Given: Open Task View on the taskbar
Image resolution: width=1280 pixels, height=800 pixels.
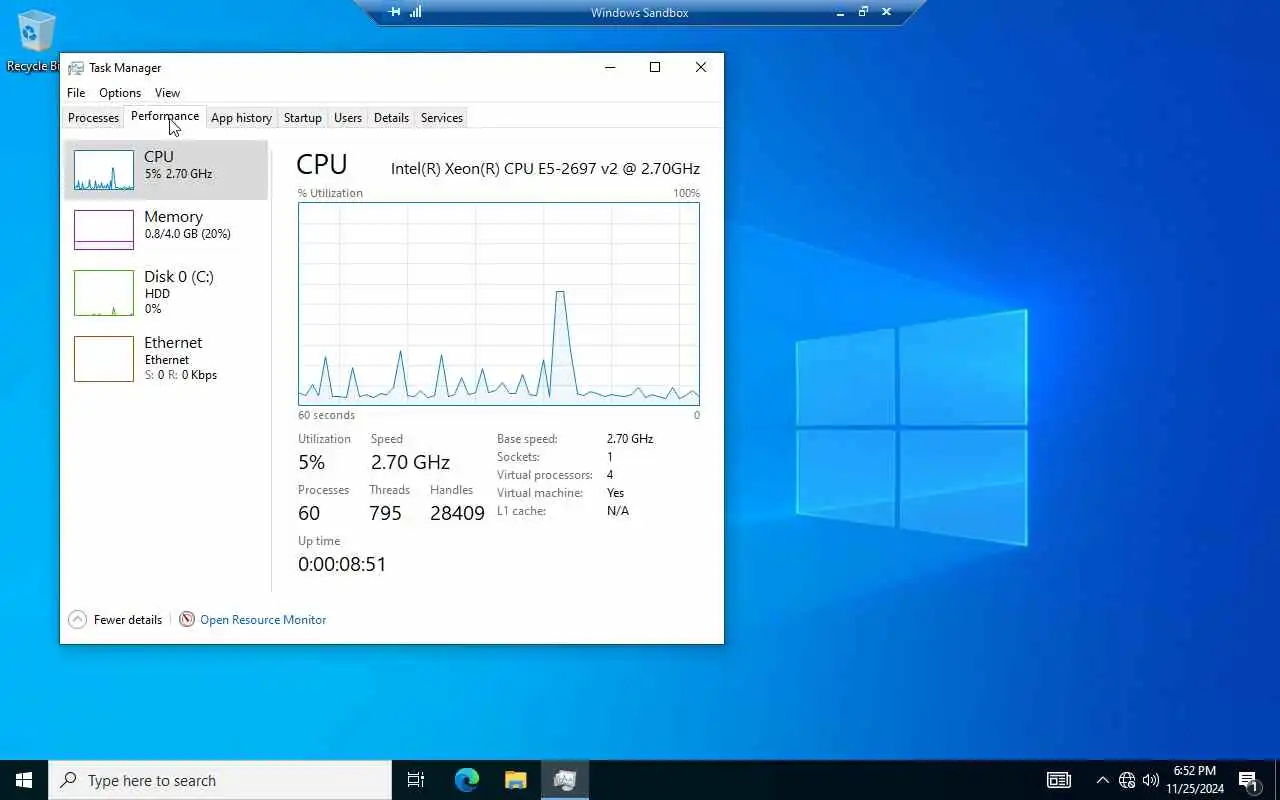Looking at the screenshot, I should (416, 780).
